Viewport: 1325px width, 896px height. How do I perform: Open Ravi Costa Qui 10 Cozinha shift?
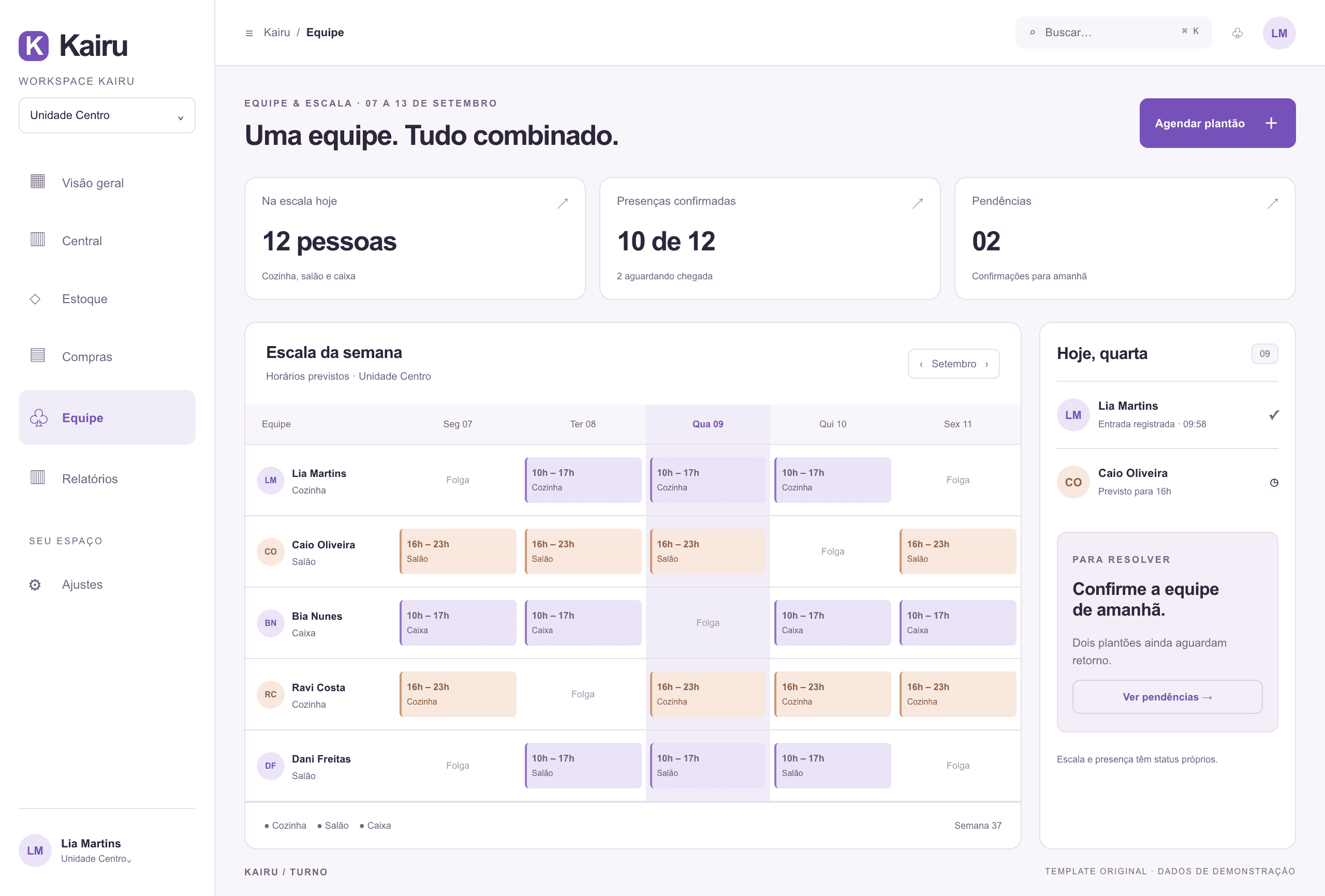point(832,694)
